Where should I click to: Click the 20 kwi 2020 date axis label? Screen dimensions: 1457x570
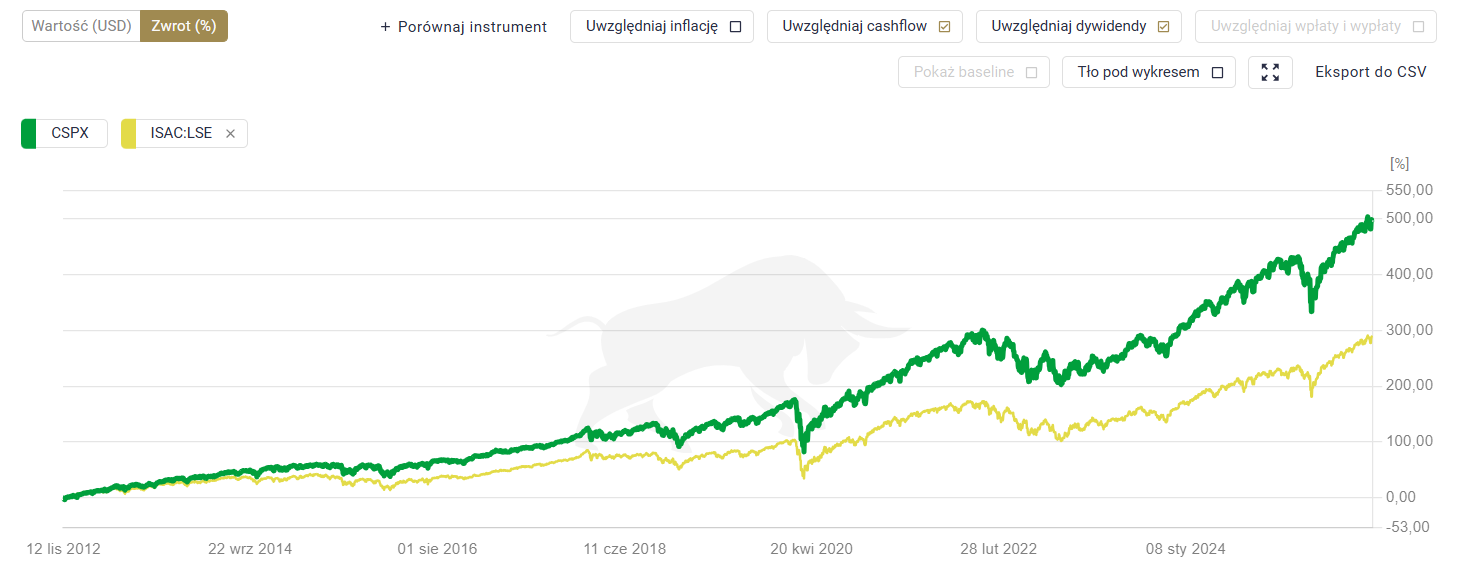tap(811, 549)
